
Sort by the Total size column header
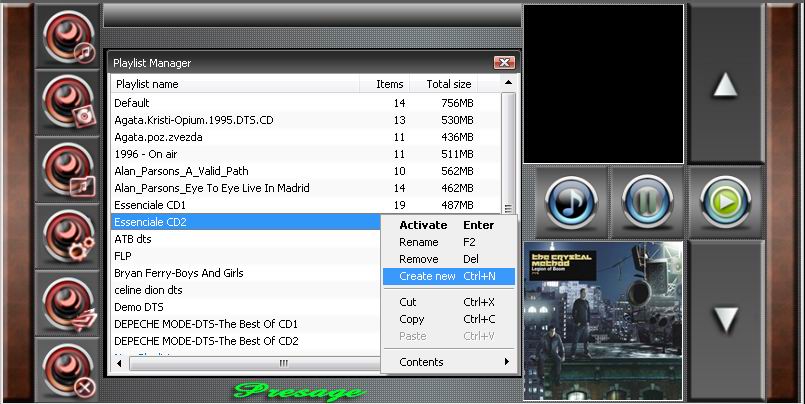point(447,84)
